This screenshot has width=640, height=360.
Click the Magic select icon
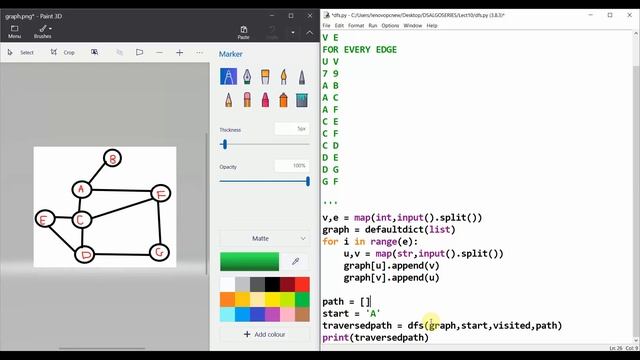94,52
